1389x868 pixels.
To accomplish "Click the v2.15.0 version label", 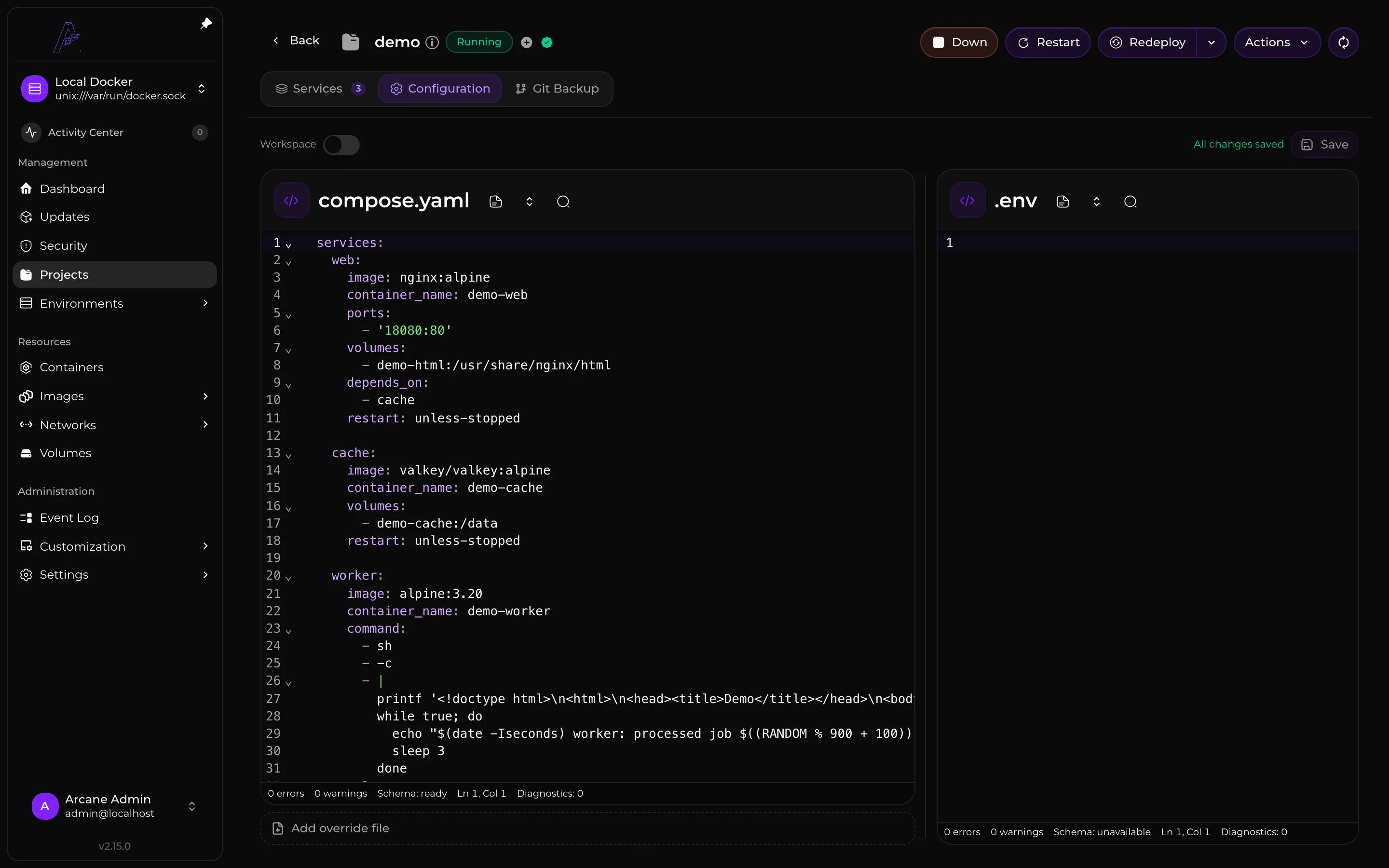I will (114, 846).
